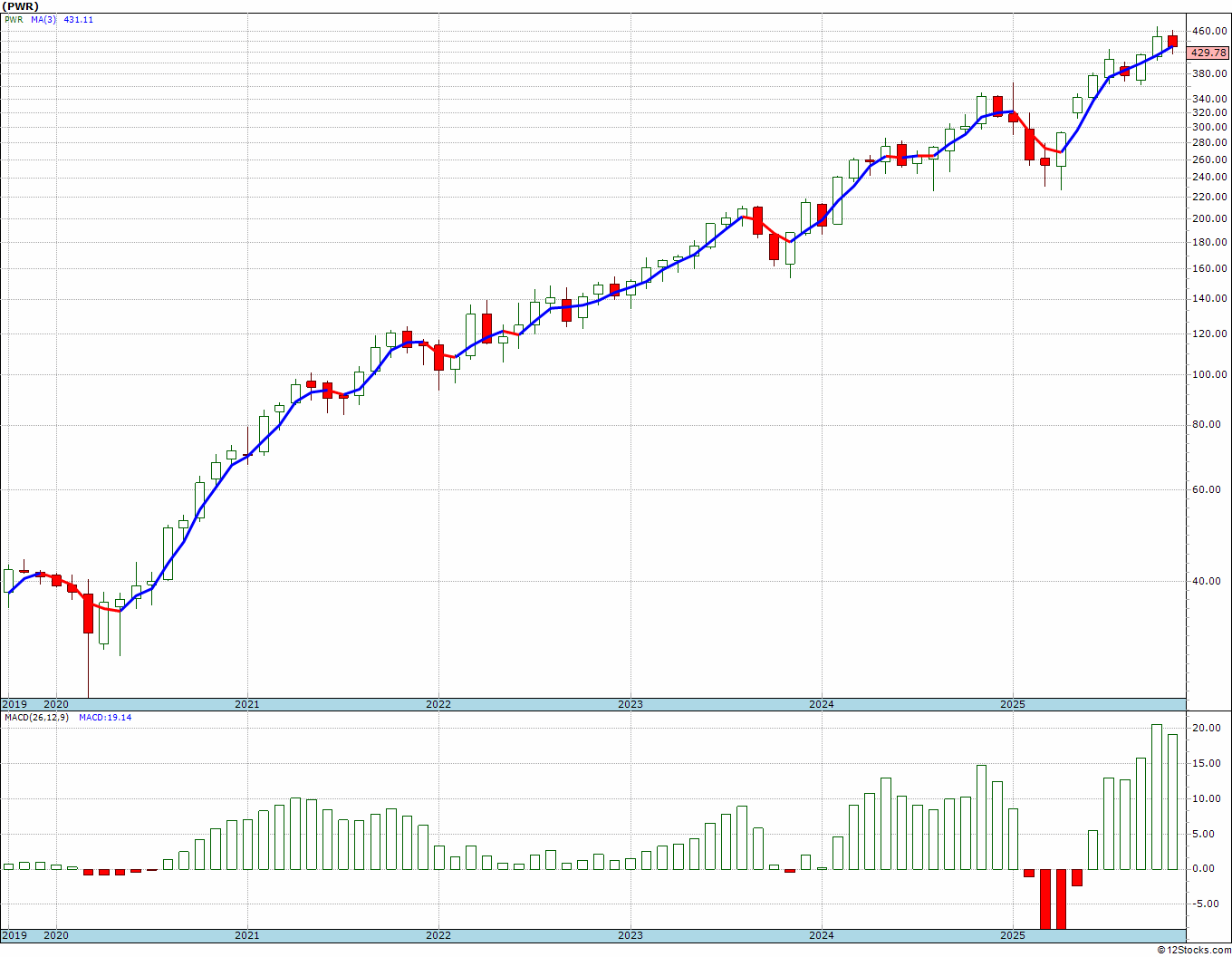This screenshot has height=957, width=1232.
Task: Select the 260.00 price axis label
Action: click(1210, 160)
